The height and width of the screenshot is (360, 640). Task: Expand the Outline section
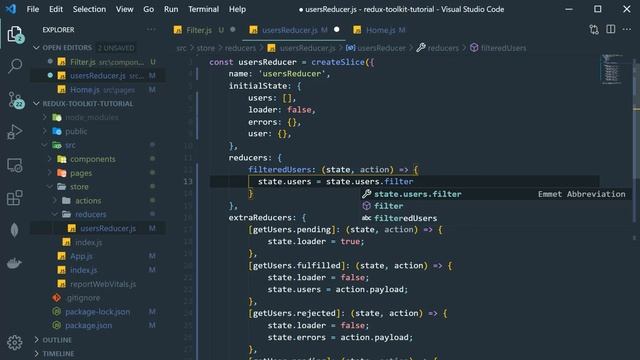click(57, 340)
